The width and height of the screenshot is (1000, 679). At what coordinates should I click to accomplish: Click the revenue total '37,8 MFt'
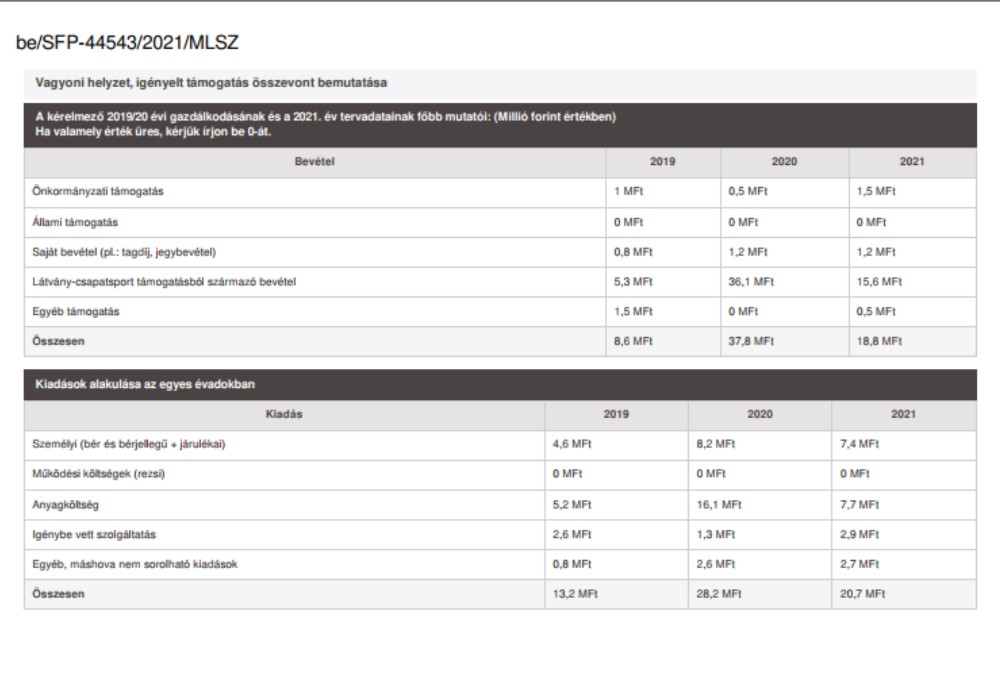(x=751, y=342)
